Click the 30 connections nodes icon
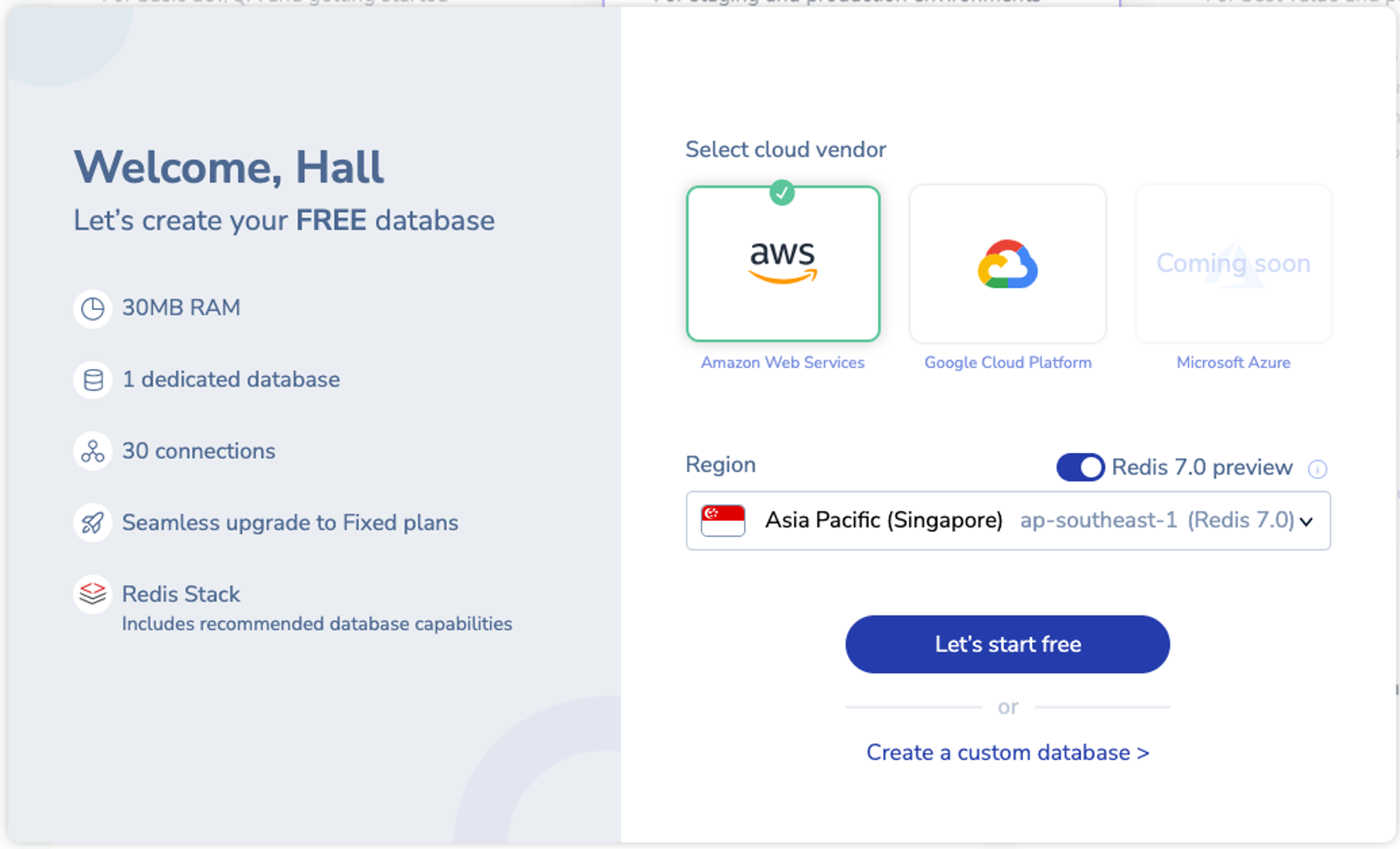Image resolution: width=1400 pixels, height=849 pixels. [93, 451]
